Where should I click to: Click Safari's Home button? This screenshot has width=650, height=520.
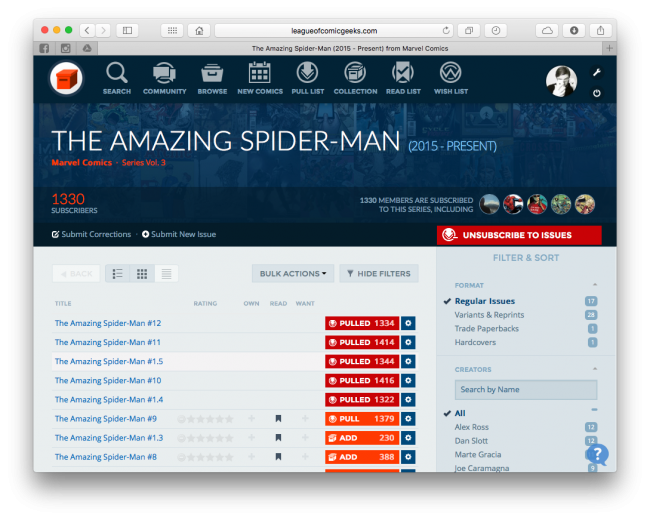coord(199,30)
